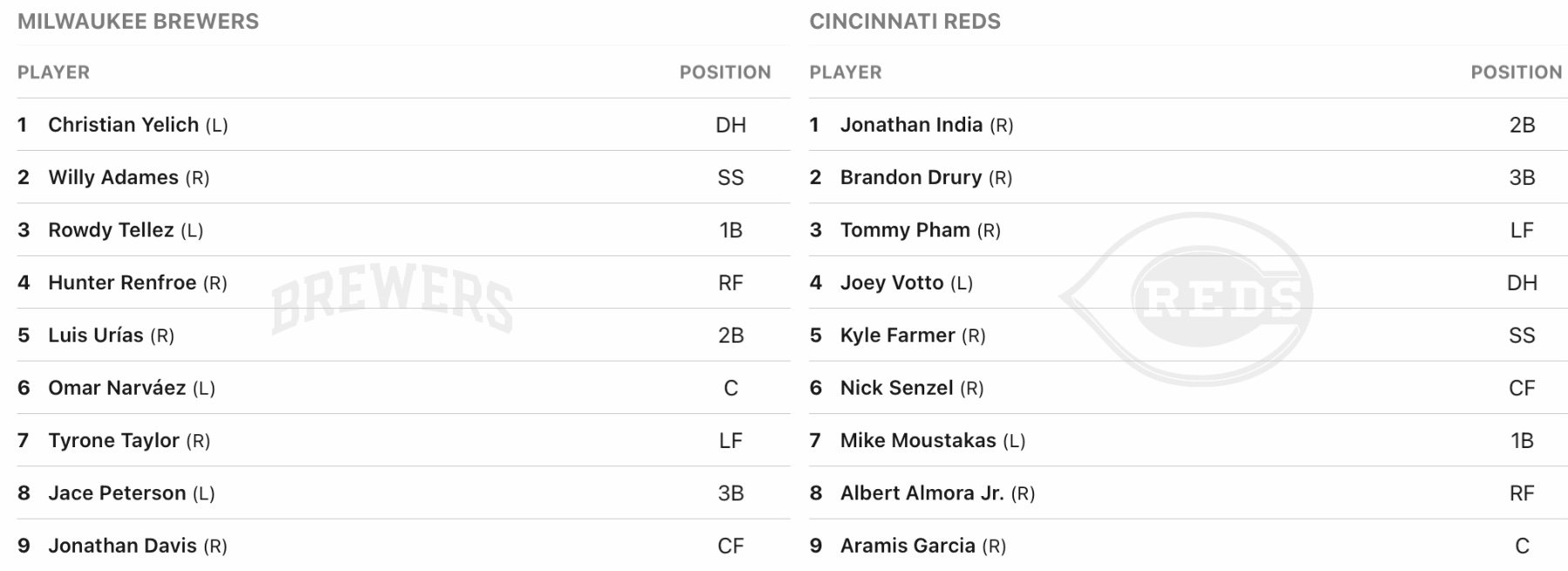Click Hunter Renfroe's name
This screenshot has width=1568, height=571.
coord(122,282)
